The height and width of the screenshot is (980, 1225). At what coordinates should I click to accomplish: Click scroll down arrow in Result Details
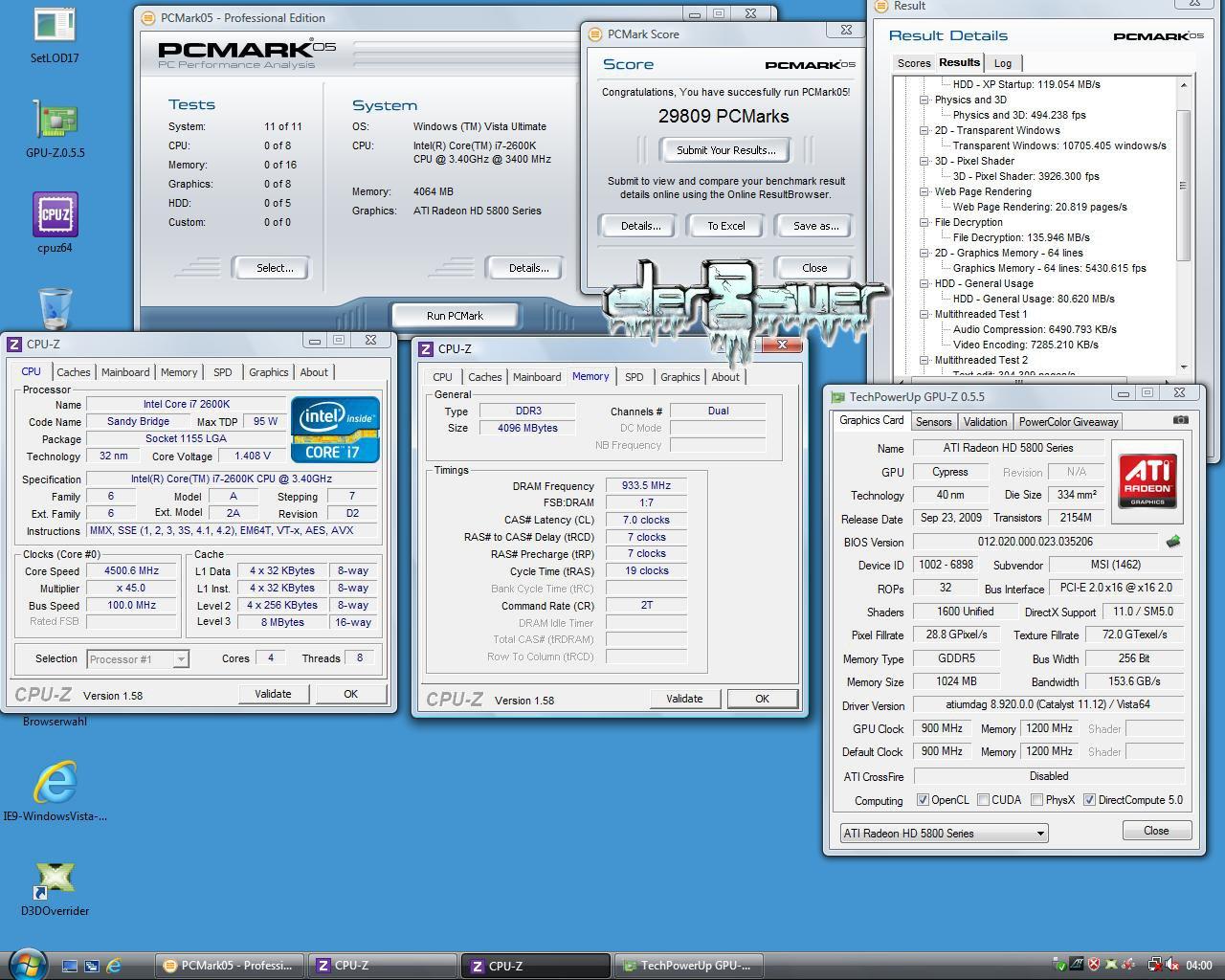pos(1183,367)
